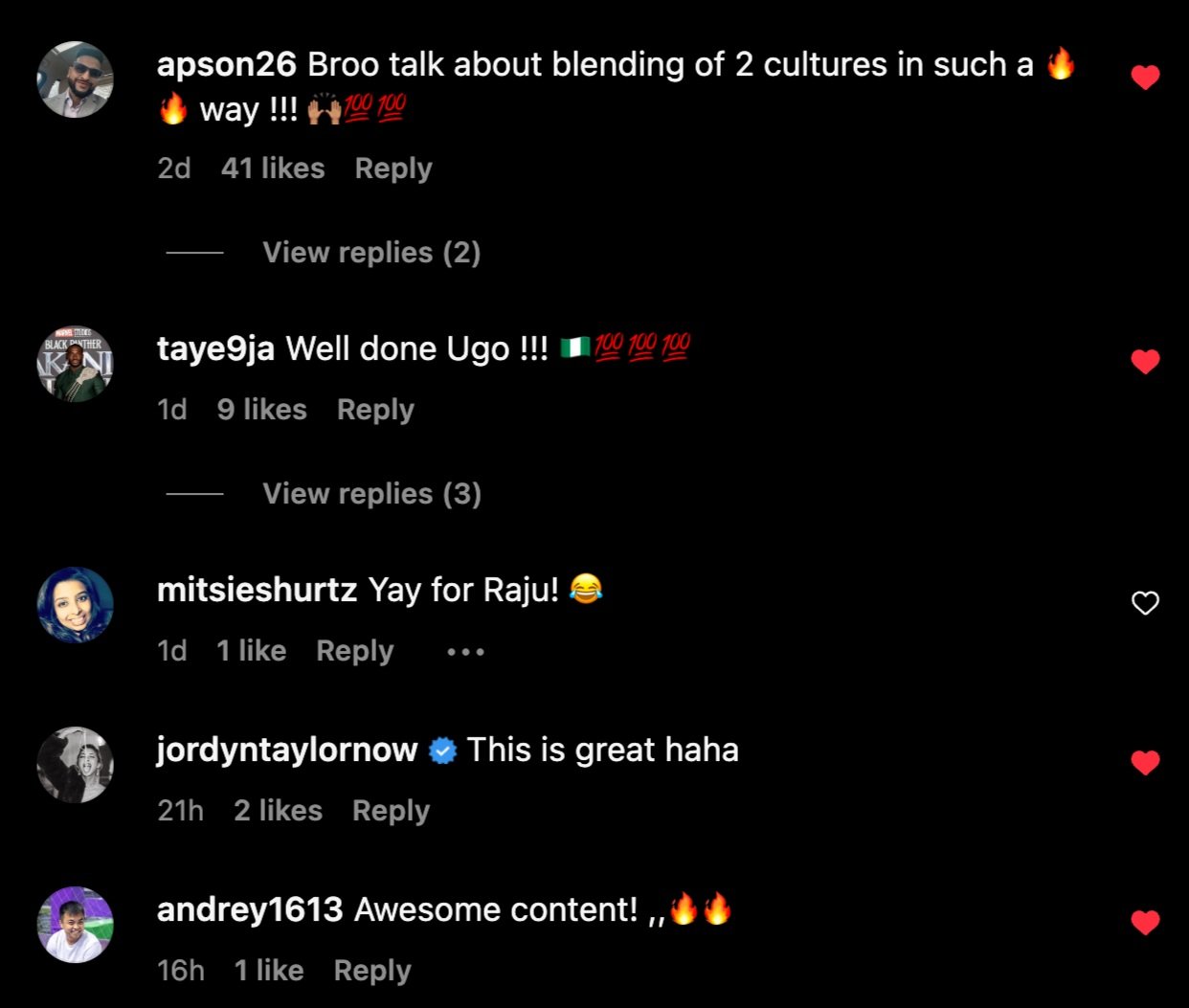
Task: Click the verified badge next to jordyntaylornow
Action: (x=442, y=750)
